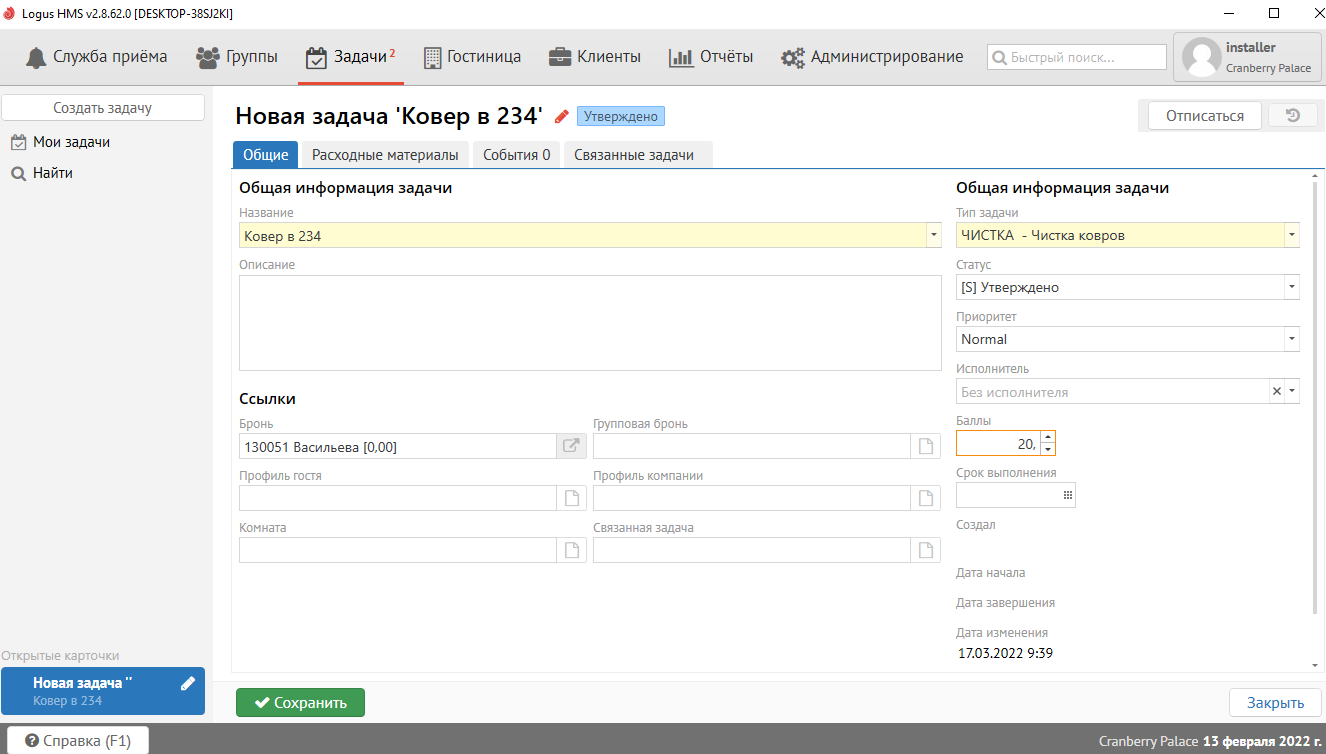
Task: Click the green Сохранить button
Action: 300,702
